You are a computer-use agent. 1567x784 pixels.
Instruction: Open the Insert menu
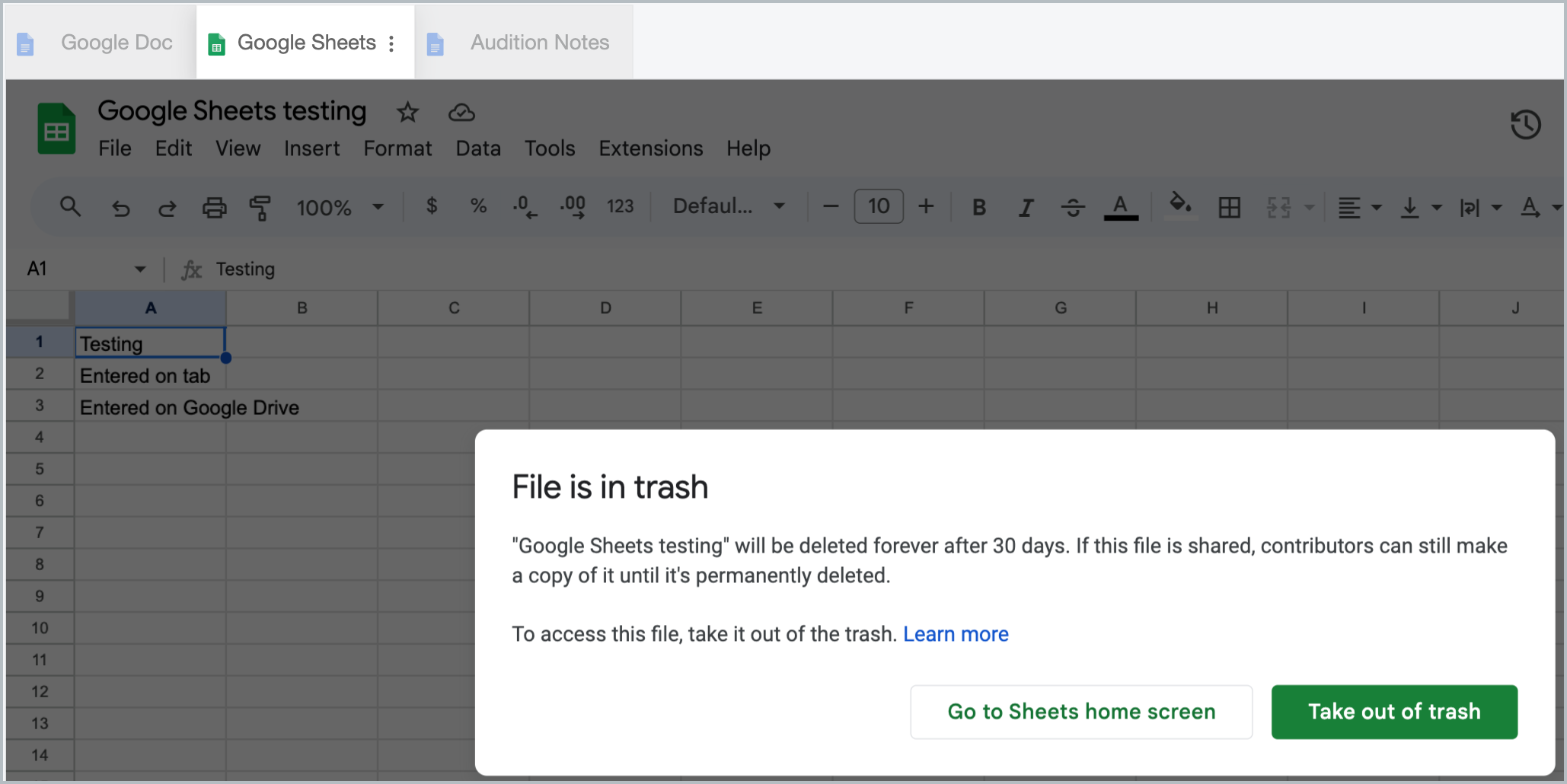[312, 148]
